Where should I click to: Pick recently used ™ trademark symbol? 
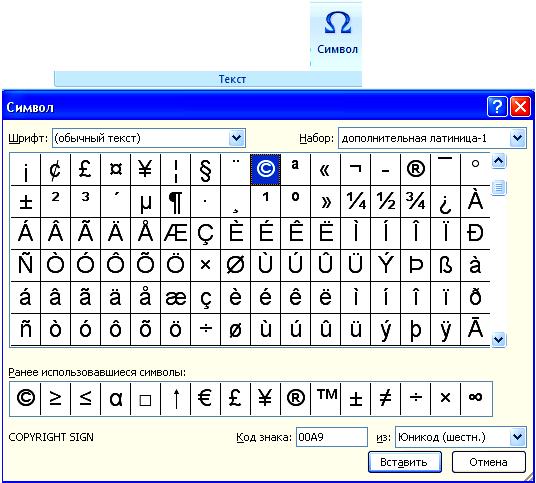325,399
